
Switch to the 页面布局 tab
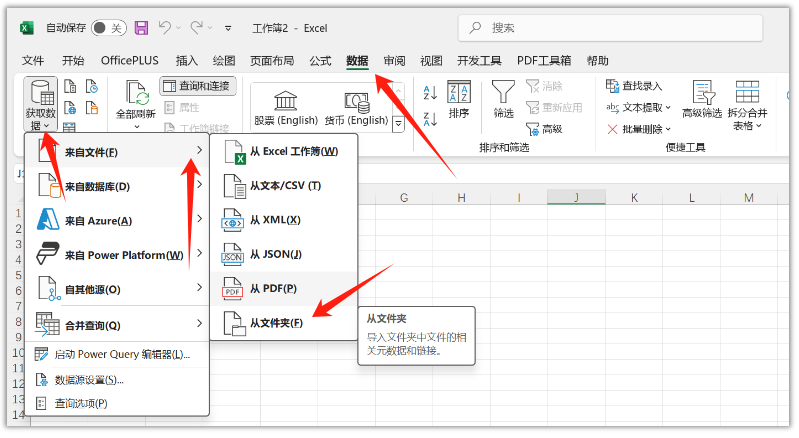point(272,61)
